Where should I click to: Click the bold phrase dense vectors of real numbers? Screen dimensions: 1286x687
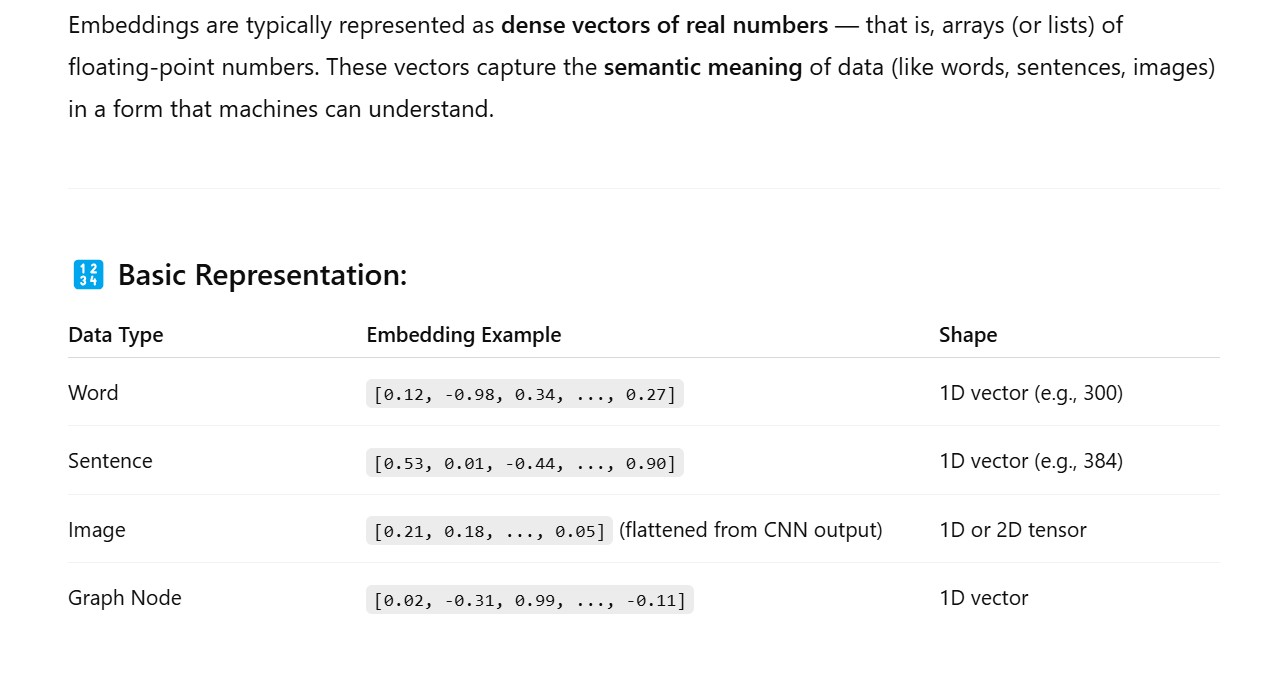[664, 25]
